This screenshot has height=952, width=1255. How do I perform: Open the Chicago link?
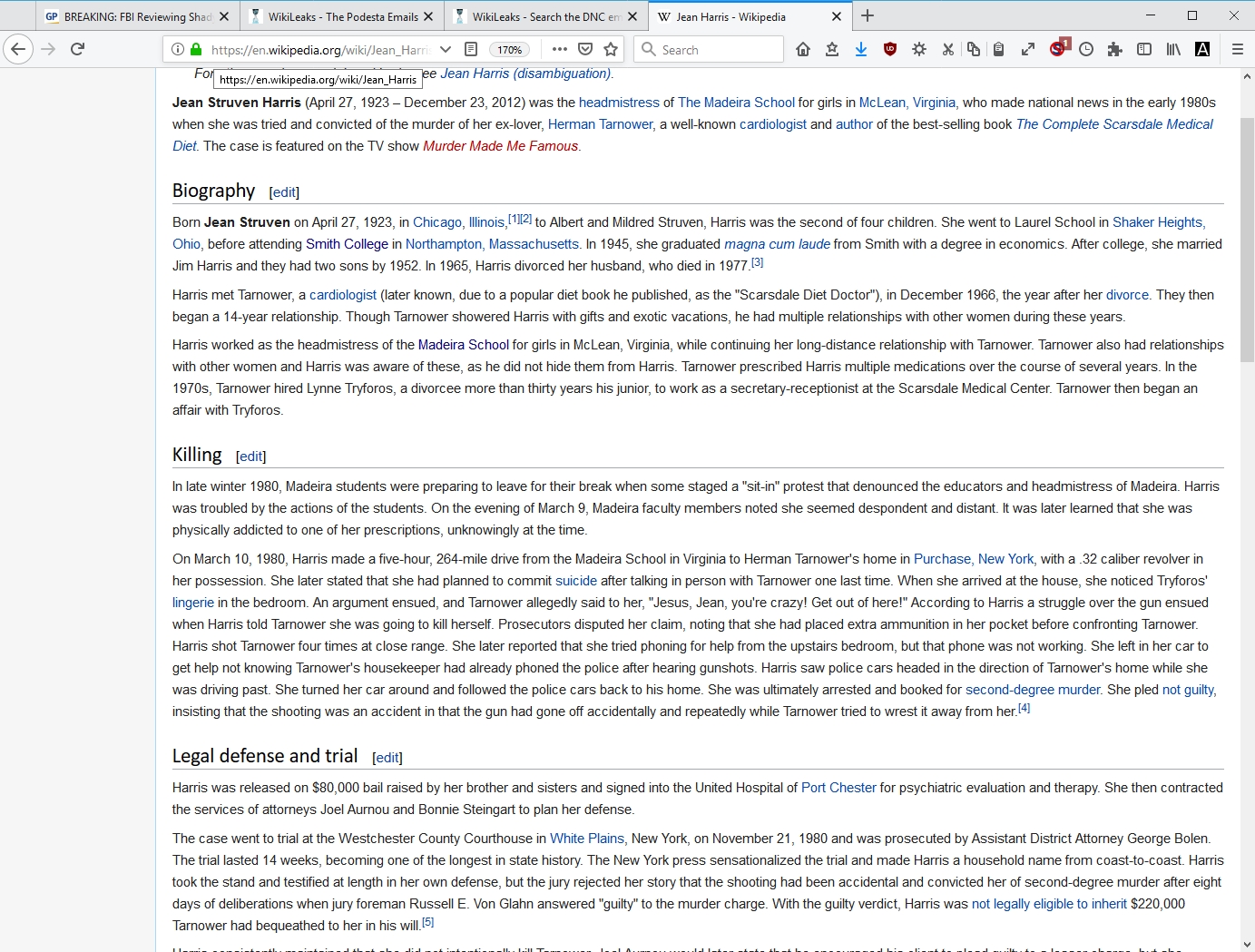tap(436, 222)
